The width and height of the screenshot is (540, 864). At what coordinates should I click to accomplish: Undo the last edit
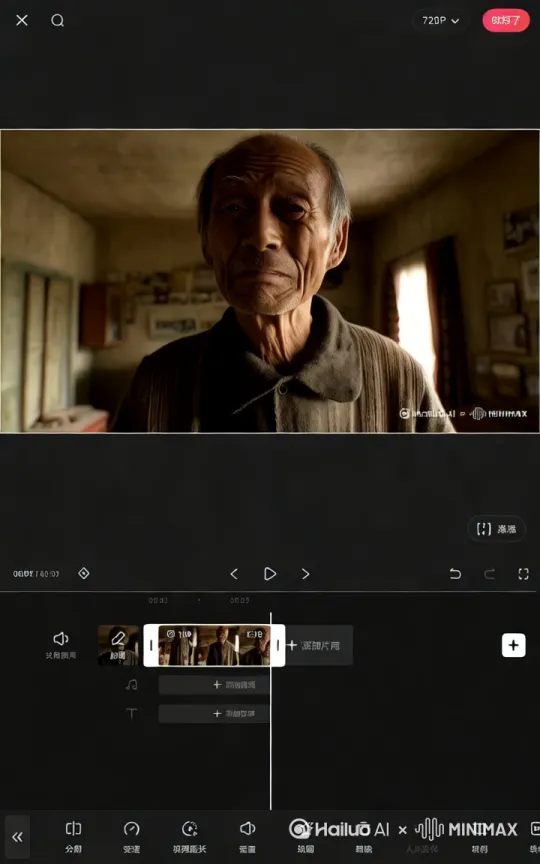pyautogui.click(x=455, y=574)
